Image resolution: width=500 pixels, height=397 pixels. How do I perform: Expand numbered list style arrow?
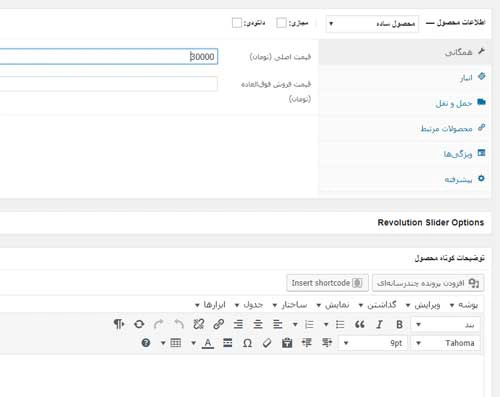pyautogui.click(x=295, y=324)
